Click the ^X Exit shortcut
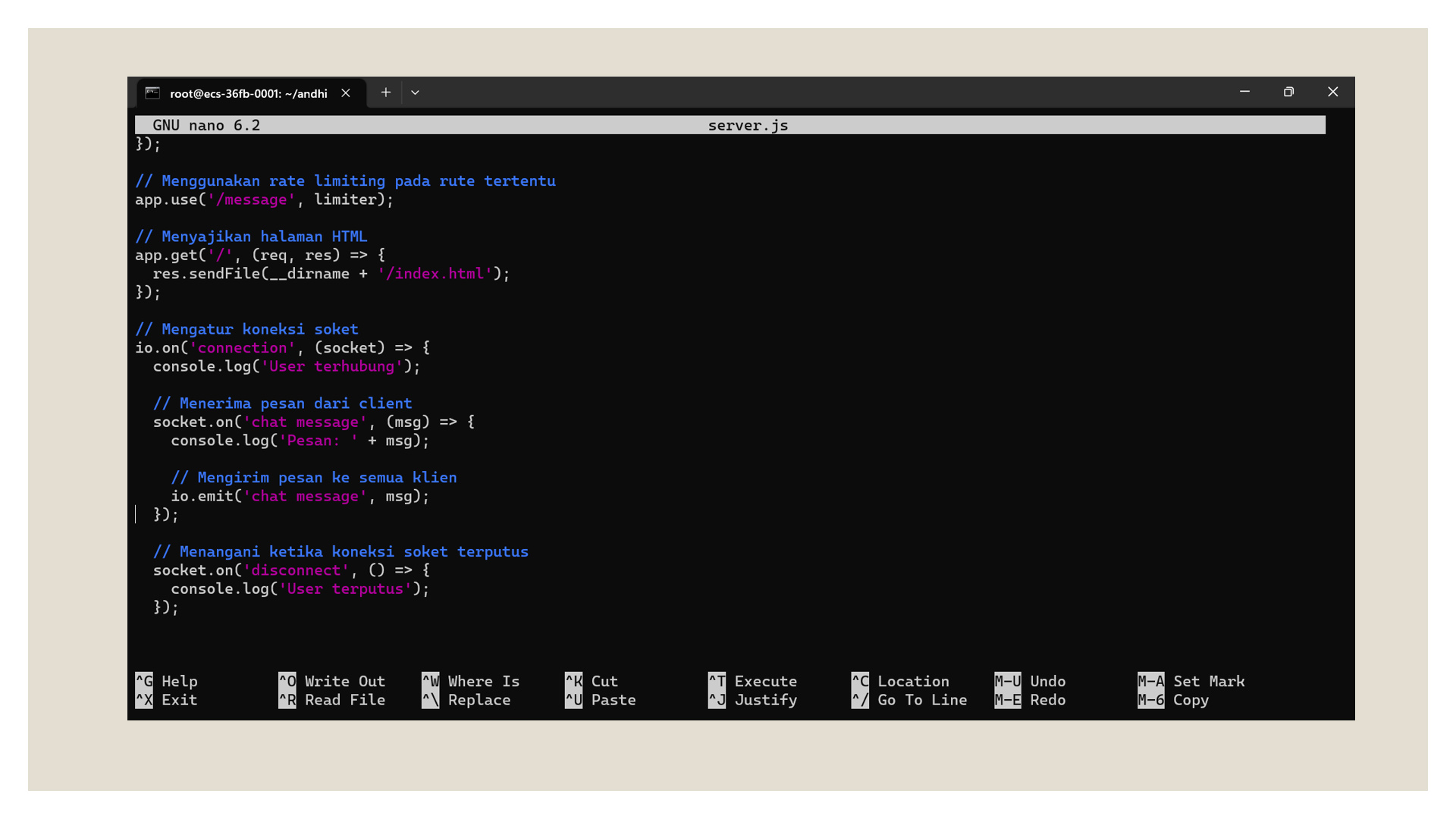 pyautogui.click(x=167, y=700)
